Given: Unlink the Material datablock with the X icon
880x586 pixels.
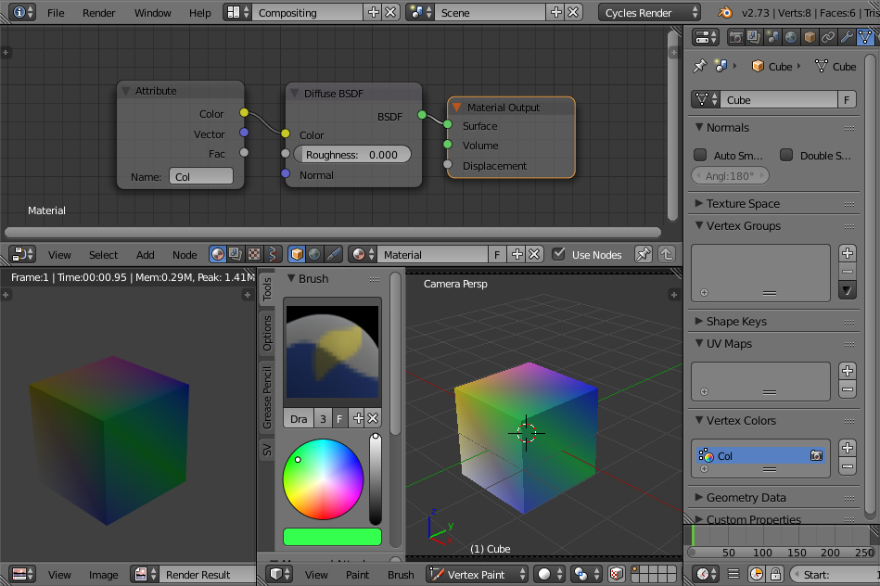Looking at the screenshot, I should tap(534, 255).
